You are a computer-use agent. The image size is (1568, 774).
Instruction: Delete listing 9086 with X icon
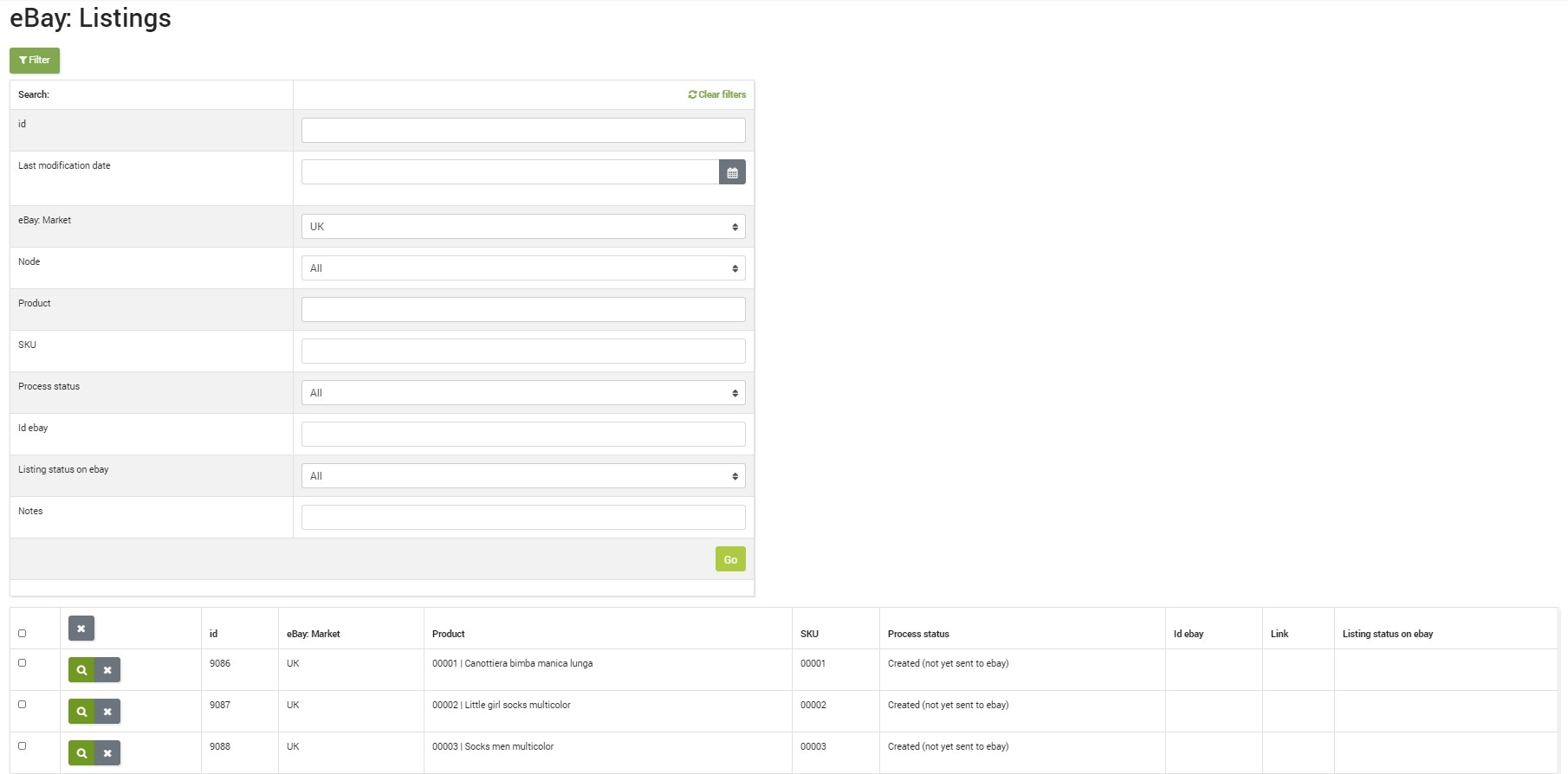[107, 670]
